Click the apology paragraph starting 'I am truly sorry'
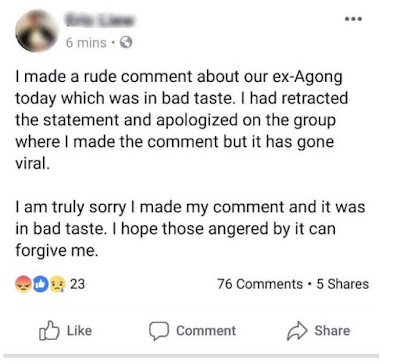This screenshot has width=400, height=364. pyautogui.click(x=190, y=229)
